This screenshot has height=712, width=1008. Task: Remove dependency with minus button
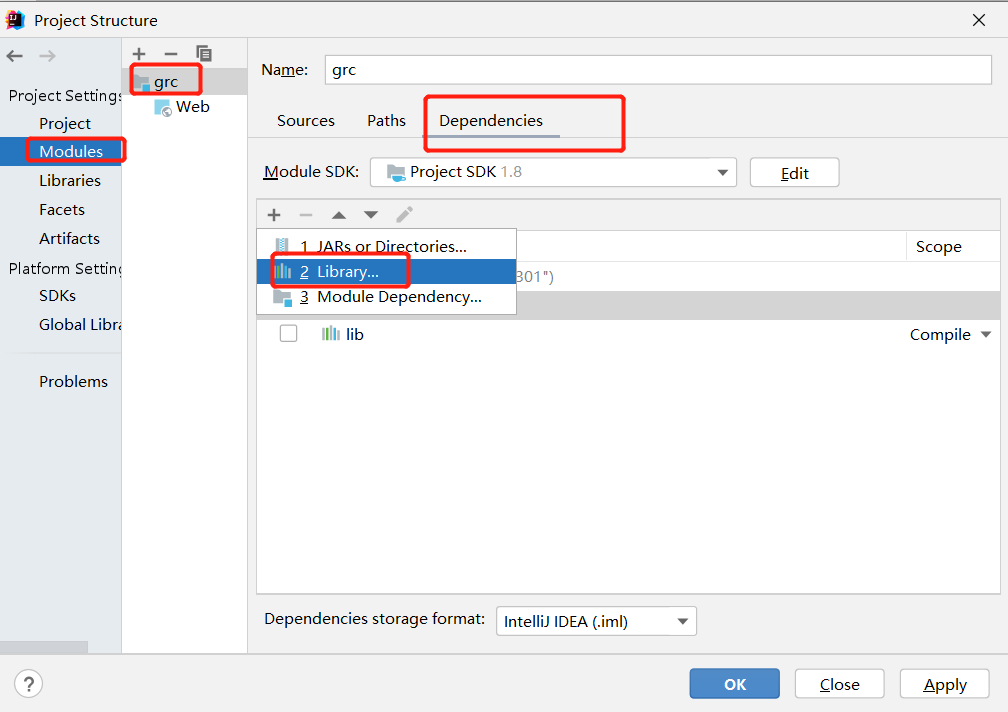(x=306, y=215)
